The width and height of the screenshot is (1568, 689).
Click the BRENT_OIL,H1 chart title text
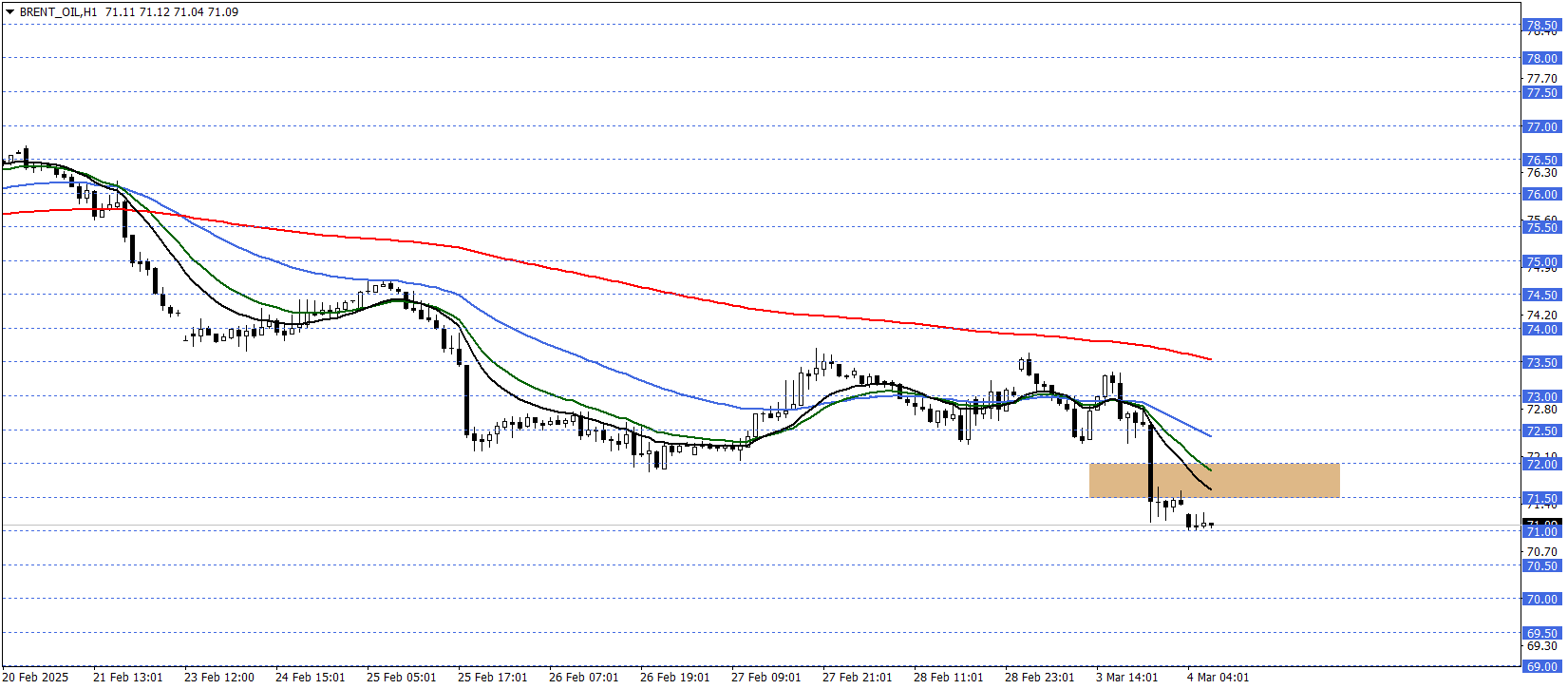58,12
